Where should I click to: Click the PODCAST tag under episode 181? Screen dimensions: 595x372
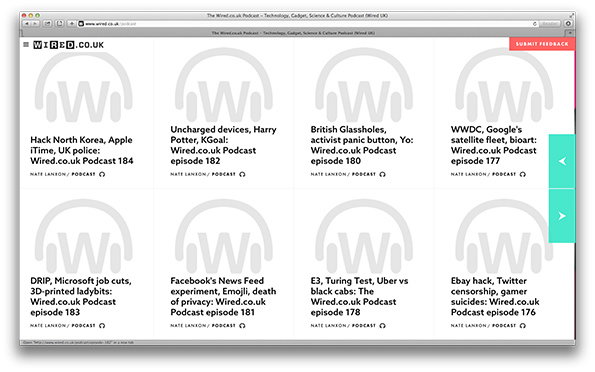[224, 325]
